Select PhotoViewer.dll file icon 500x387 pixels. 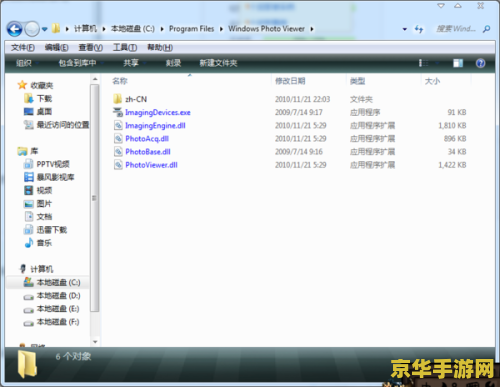(118, 165)
